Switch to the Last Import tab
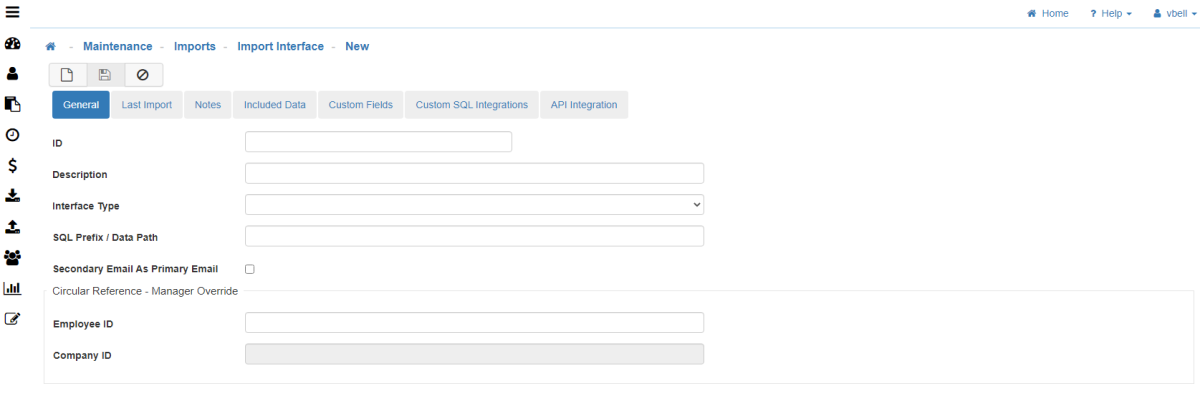Viewport: 1200px width, 407px height. (x=147, y=105)
